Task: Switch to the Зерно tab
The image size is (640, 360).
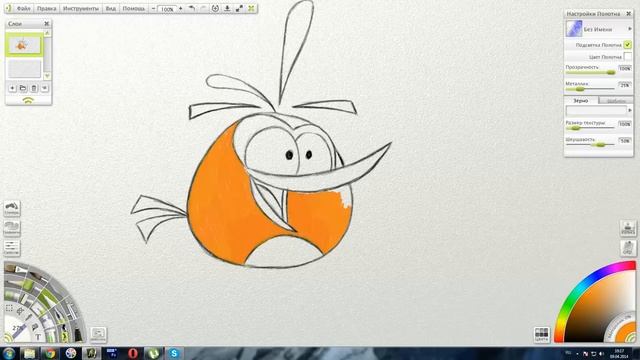Action: [581, 100]
